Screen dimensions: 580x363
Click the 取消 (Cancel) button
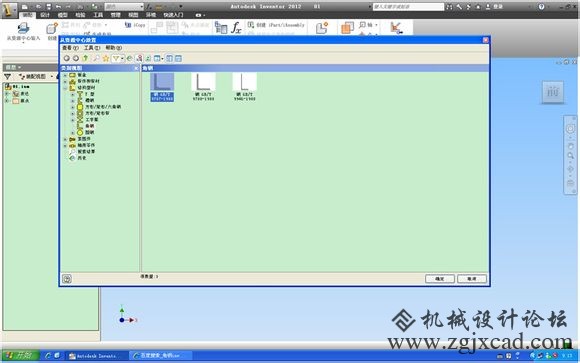pos(472,279)
